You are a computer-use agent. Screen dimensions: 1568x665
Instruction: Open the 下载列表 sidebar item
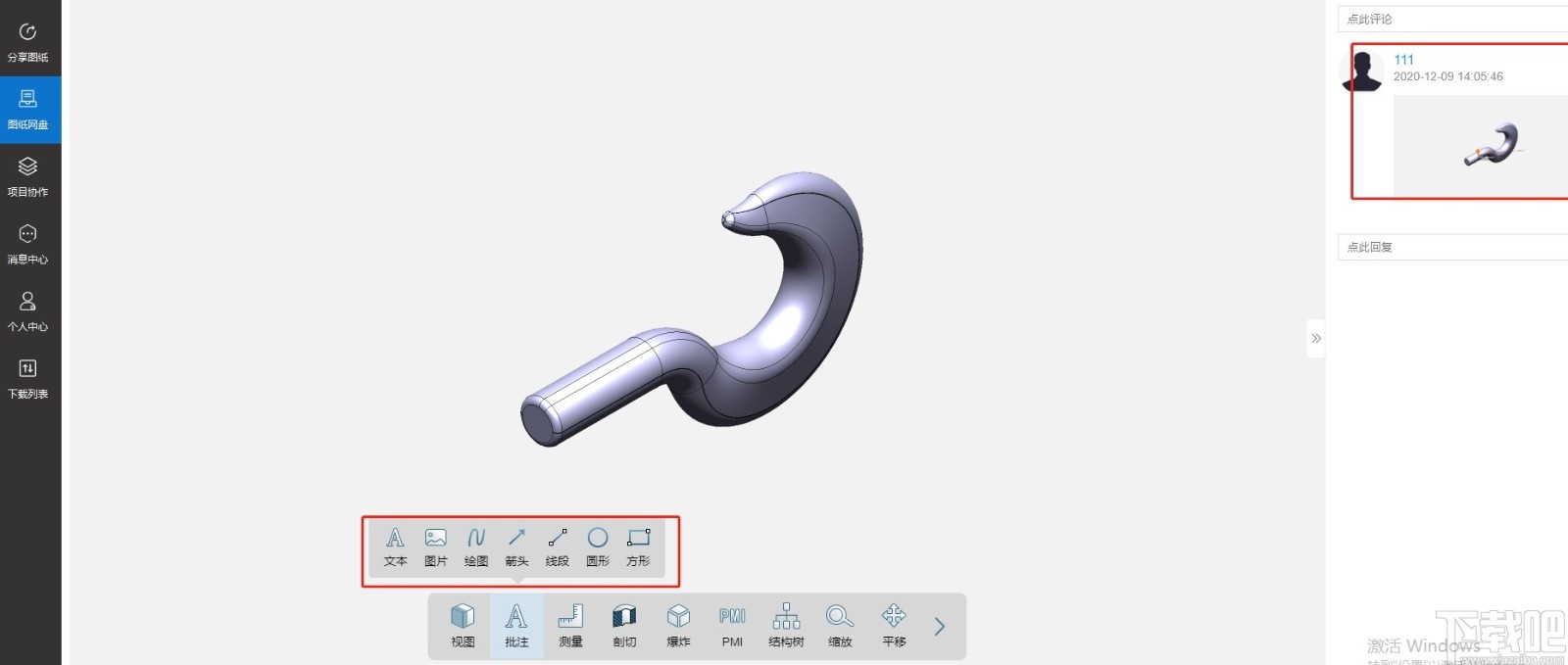click(x=27, y=378)
